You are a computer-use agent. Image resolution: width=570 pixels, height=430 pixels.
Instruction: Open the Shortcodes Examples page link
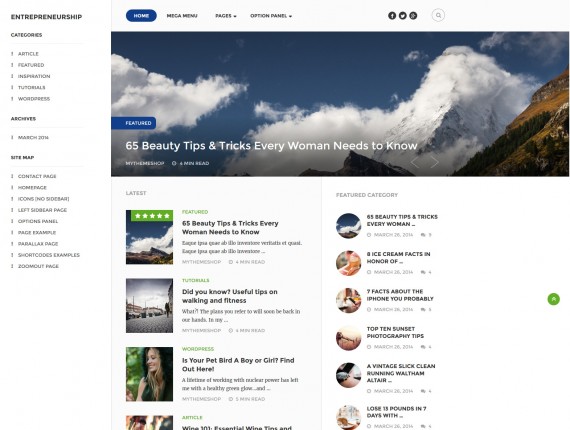tap(49, 255)
